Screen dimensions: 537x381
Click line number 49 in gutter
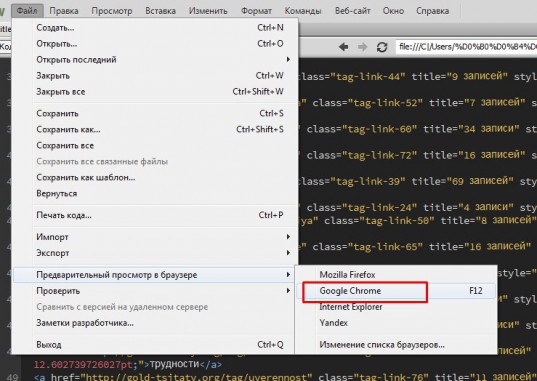coord(12,377)
